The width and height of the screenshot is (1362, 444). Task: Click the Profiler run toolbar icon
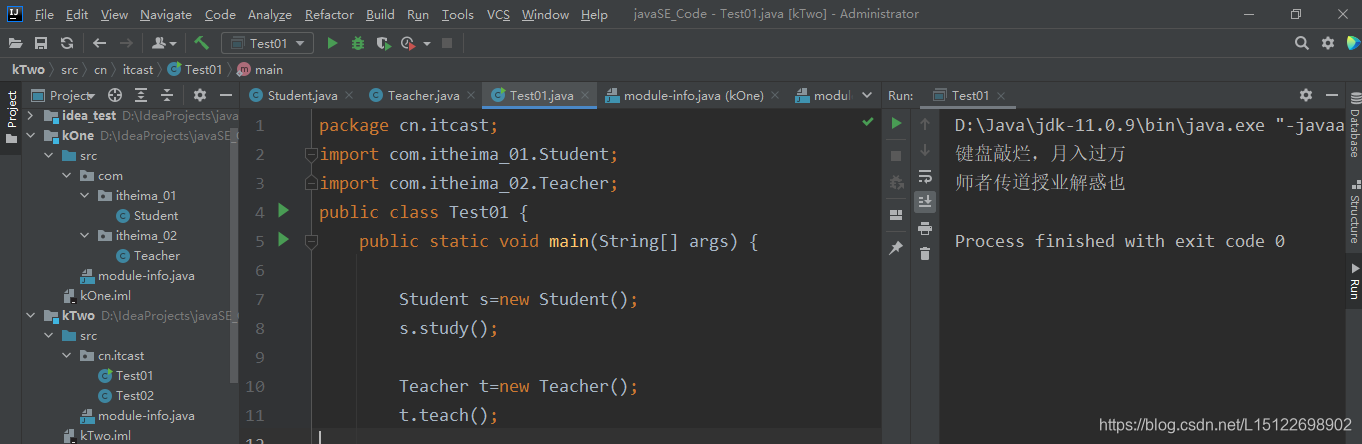[x=408, y=43]
